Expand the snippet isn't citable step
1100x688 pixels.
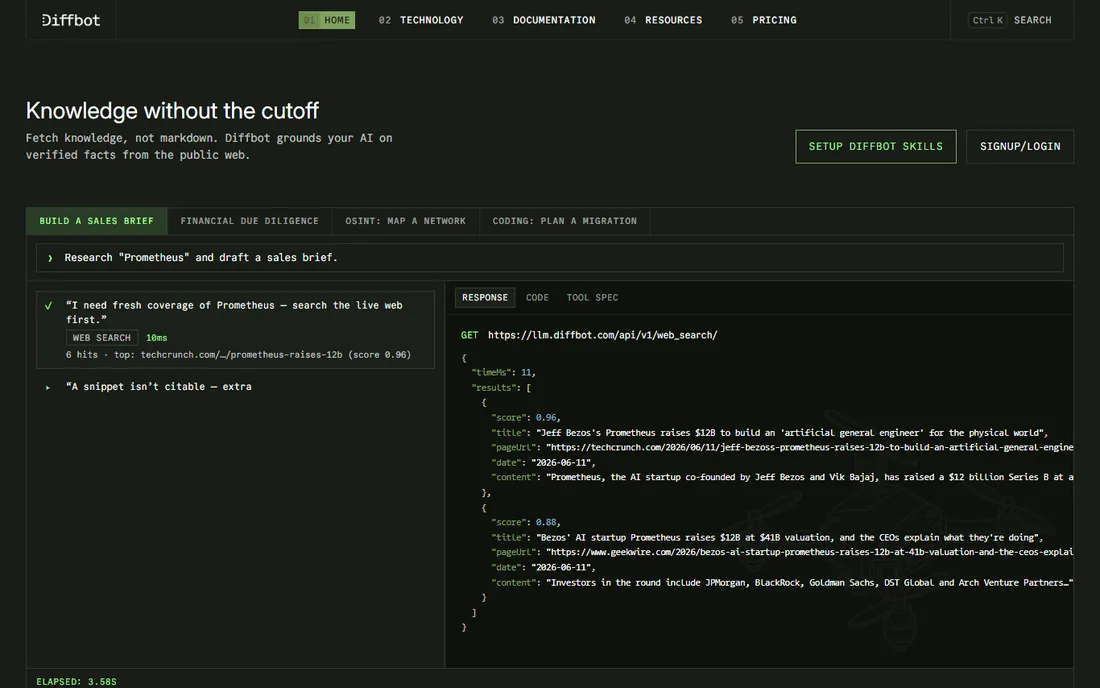(48, 387)
